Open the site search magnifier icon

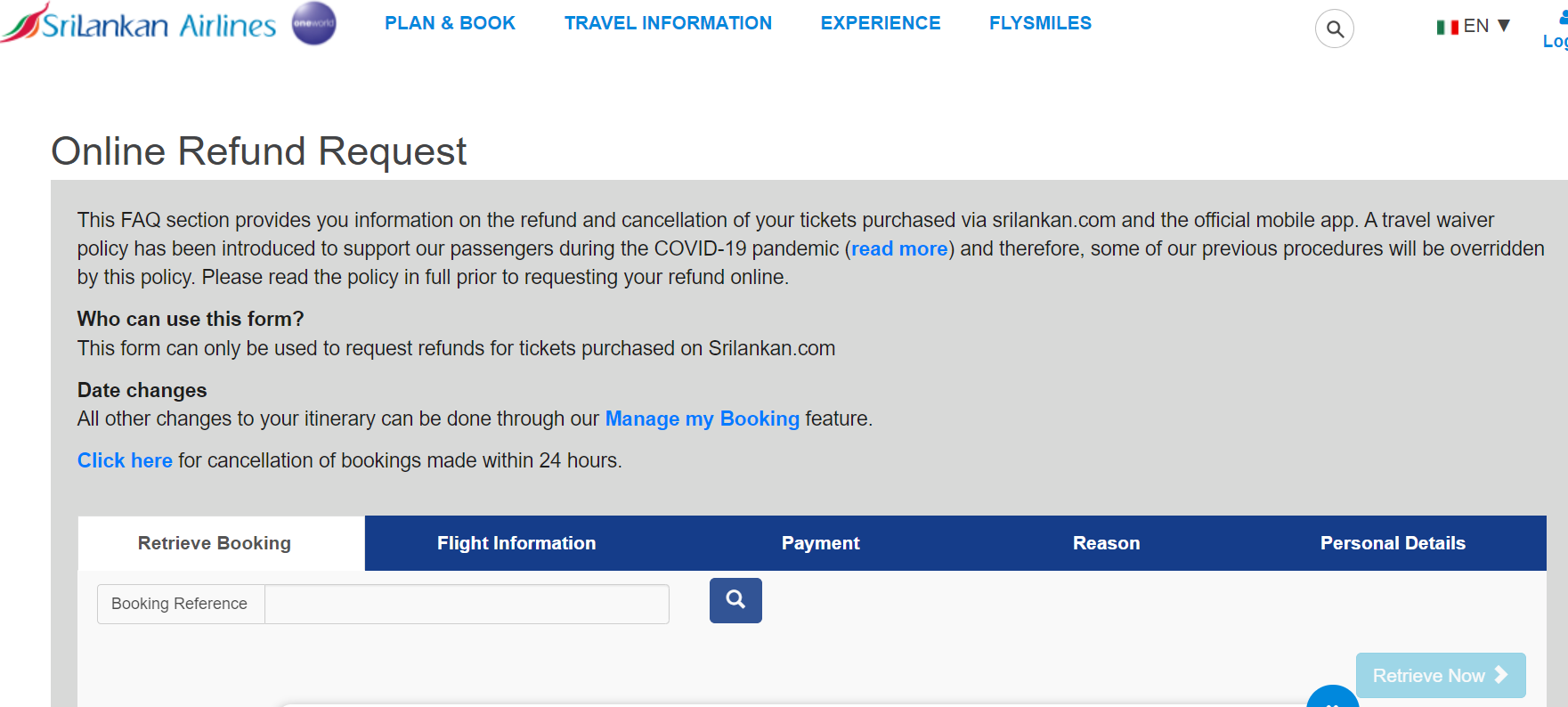pyautogui.click(x=1334, y=29)
